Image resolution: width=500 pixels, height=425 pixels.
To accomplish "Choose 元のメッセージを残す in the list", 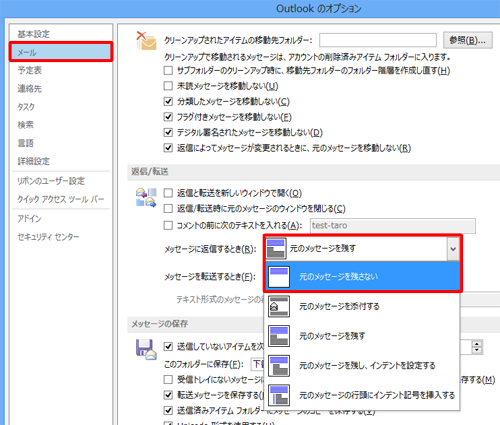I will (x=362, y=336).
